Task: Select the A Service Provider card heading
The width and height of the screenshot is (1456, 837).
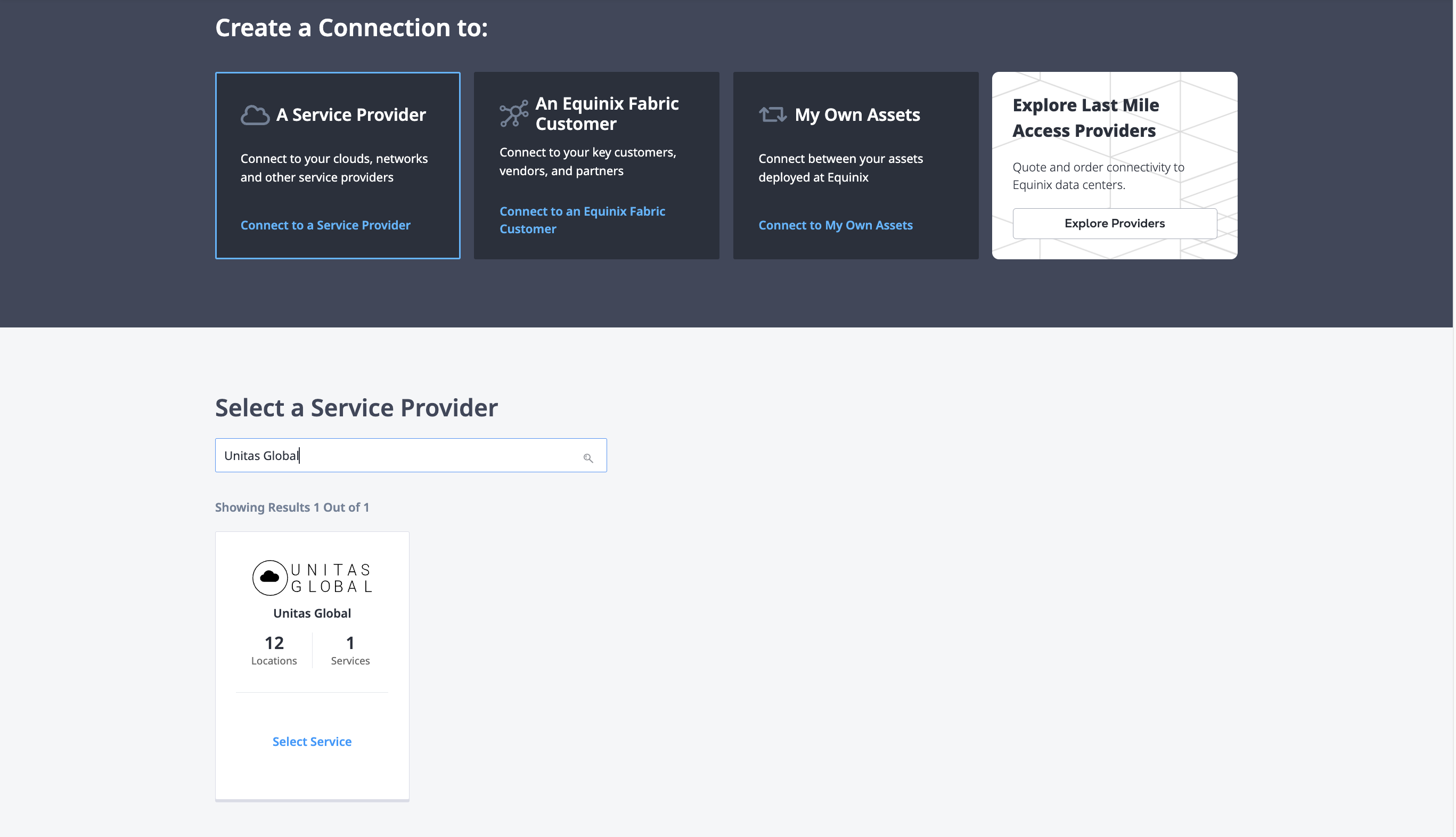Action: 350,114
